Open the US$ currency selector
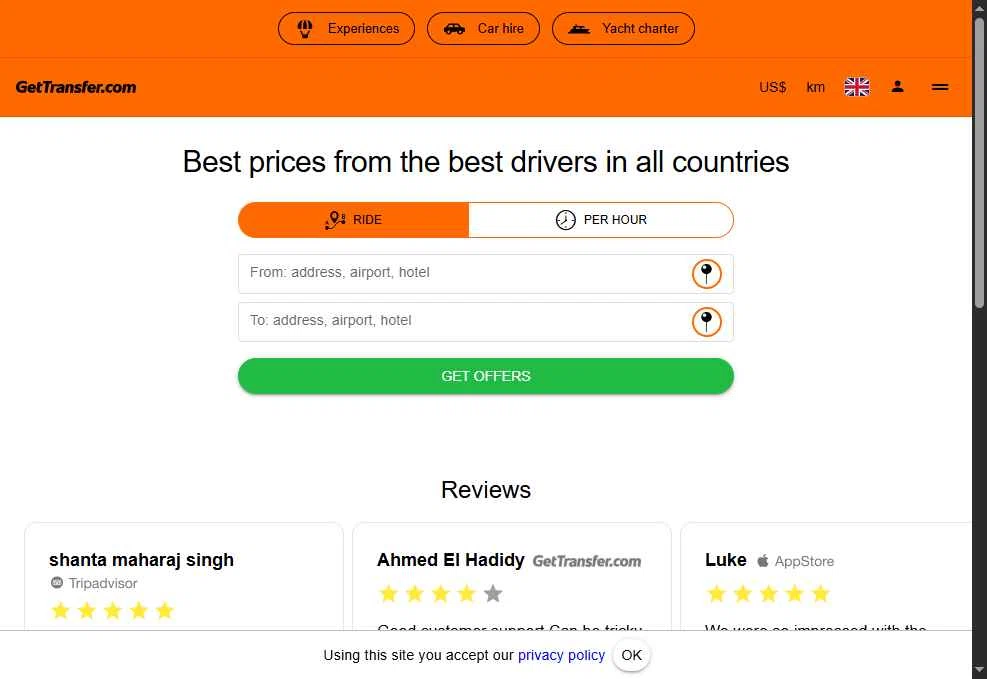 [773, 87]
